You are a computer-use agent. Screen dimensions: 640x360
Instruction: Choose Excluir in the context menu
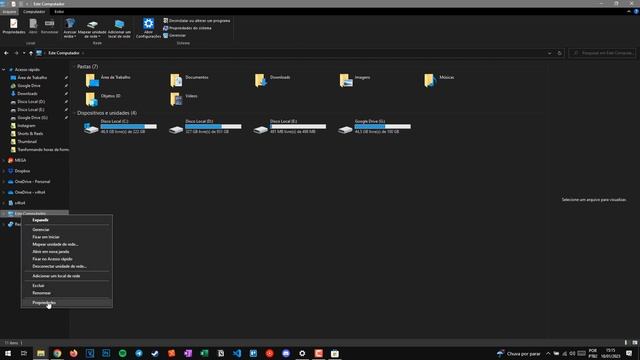tap(67, 286)
